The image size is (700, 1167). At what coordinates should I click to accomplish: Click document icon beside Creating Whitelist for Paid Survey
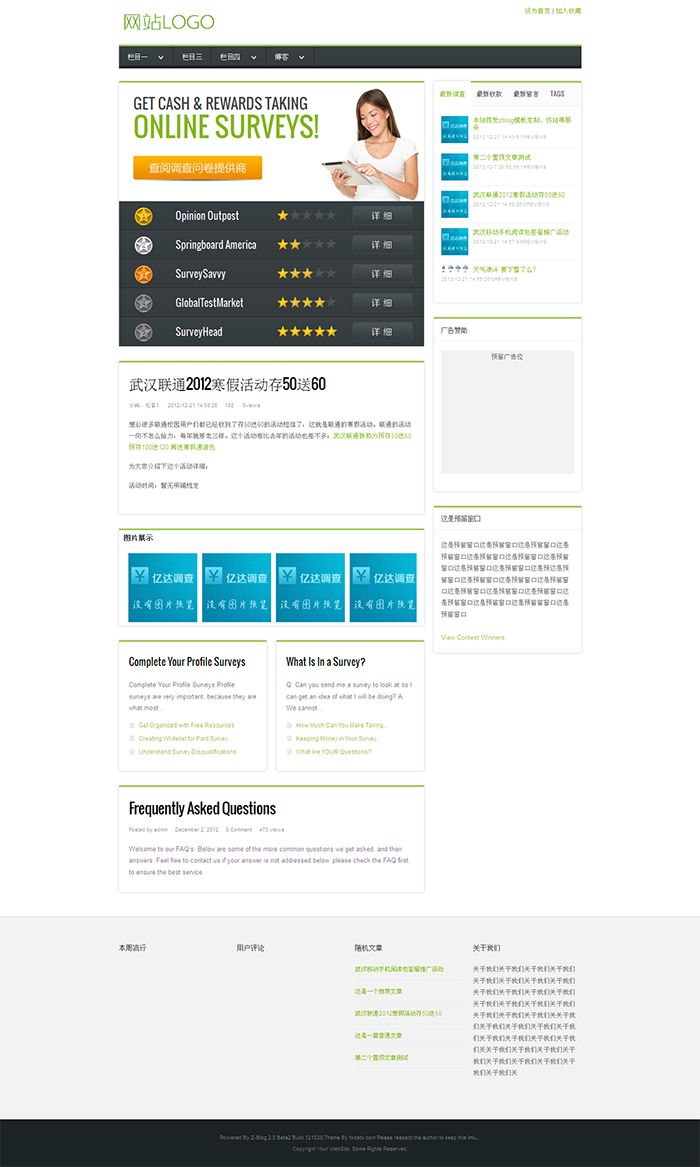pos(132,738)
